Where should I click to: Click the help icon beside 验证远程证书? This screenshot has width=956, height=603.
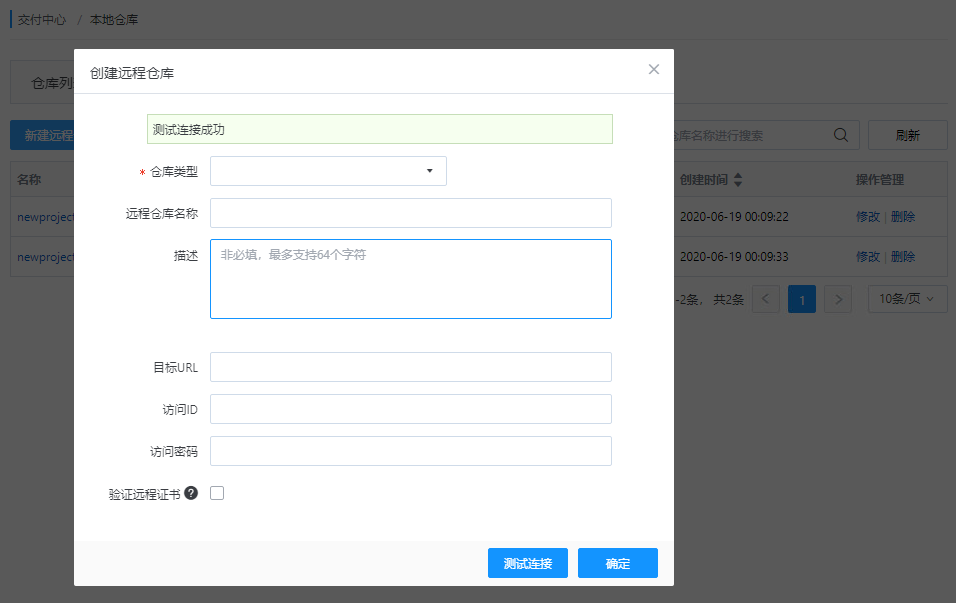[x=191, y=493]
